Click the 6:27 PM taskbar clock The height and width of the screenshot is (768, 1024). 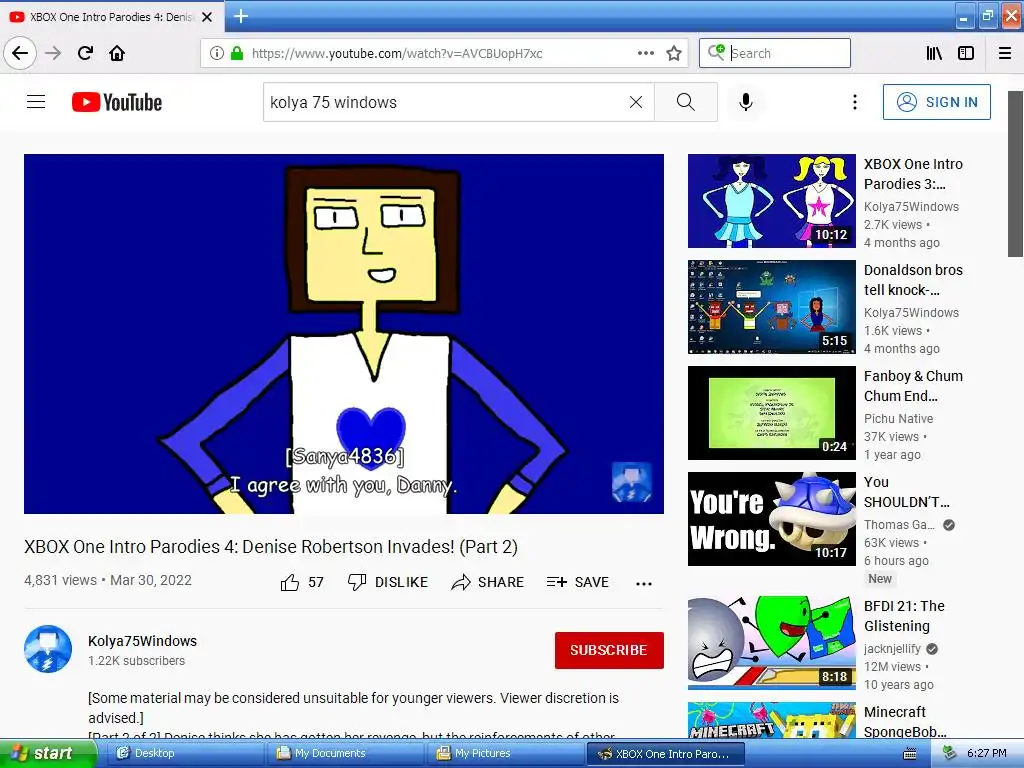click(x=986, y=753)
